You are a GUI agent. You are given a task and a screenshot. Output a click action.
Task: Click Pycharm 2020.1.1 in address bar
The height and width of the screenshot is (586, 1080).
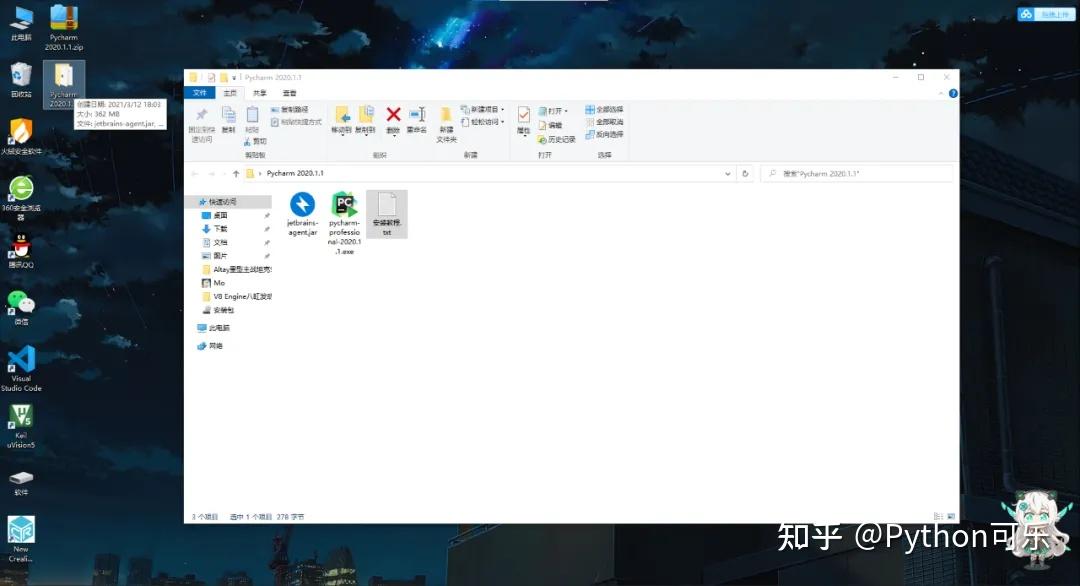point(295,174)
